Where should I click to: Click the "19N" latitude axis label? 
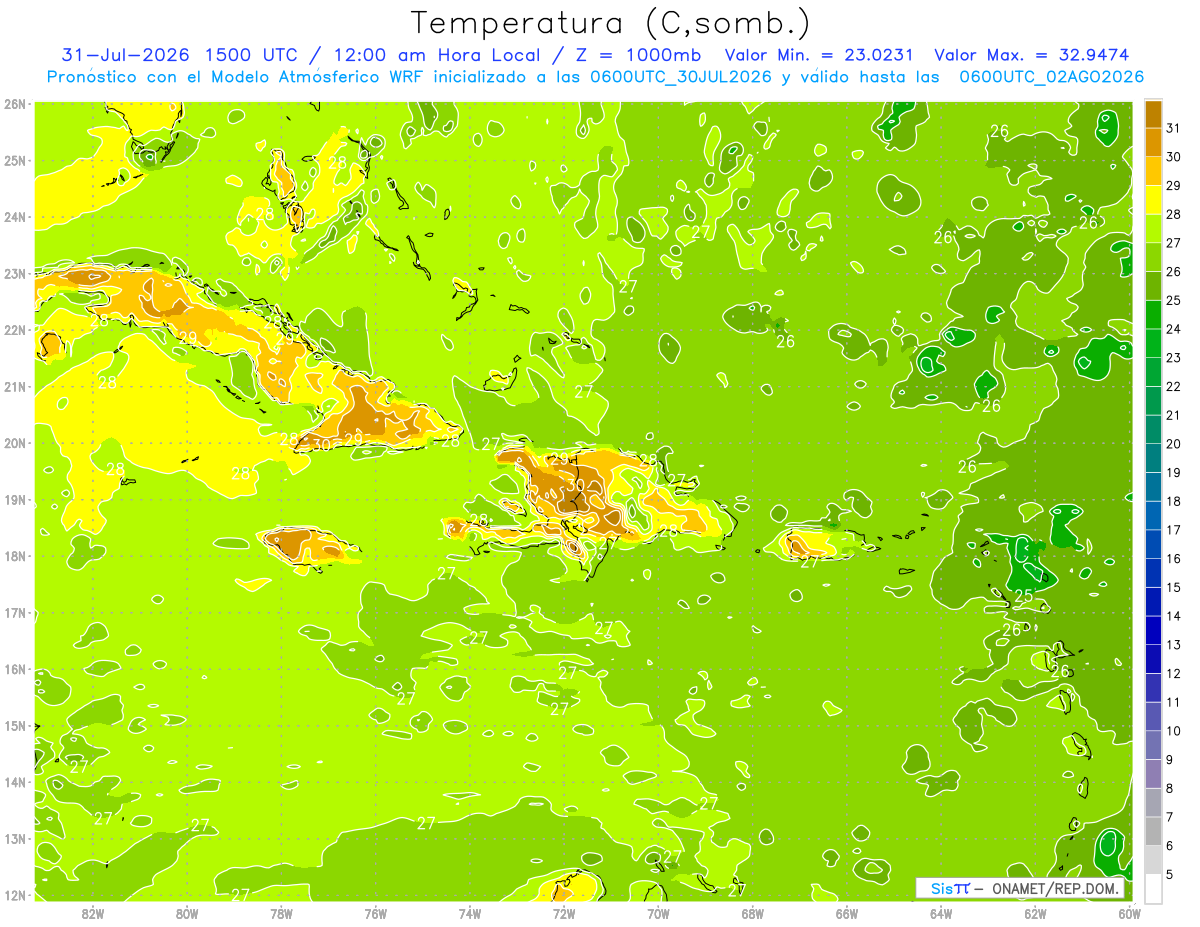[x=15, y=499]
